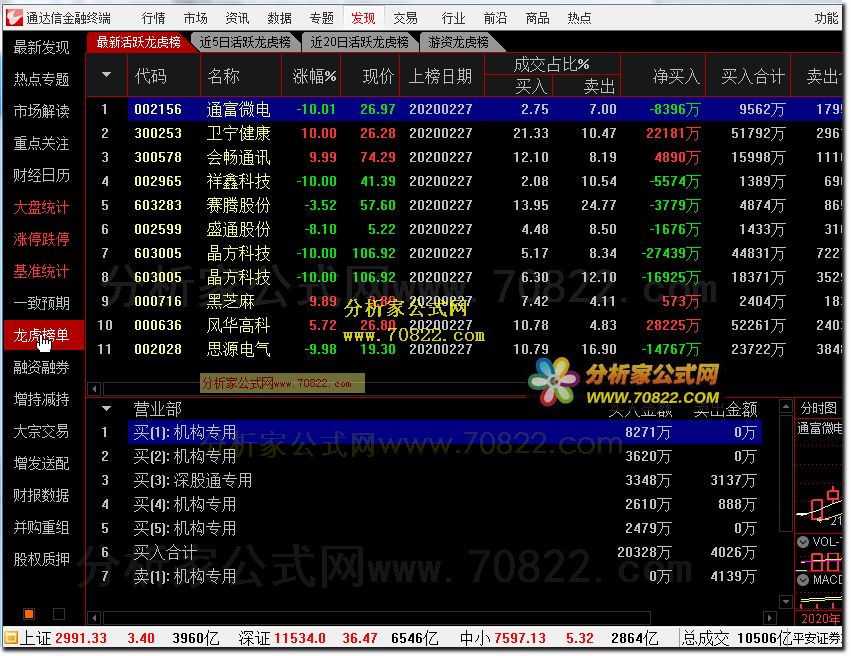Image resolution: width=851 pixels, height=656 pixels.
Task: Select the 发现 menu tab
Action: tap(363, 18)
